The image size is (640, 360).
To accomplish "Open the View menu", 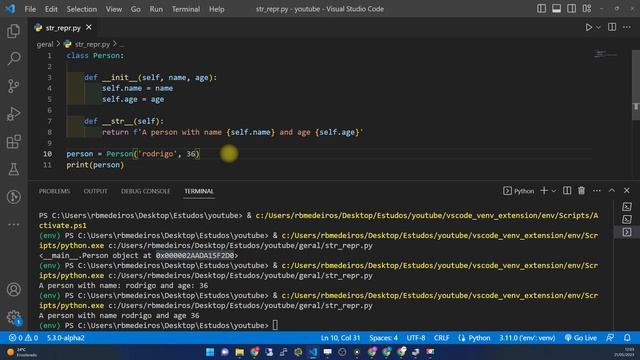I will click(114, 9).
